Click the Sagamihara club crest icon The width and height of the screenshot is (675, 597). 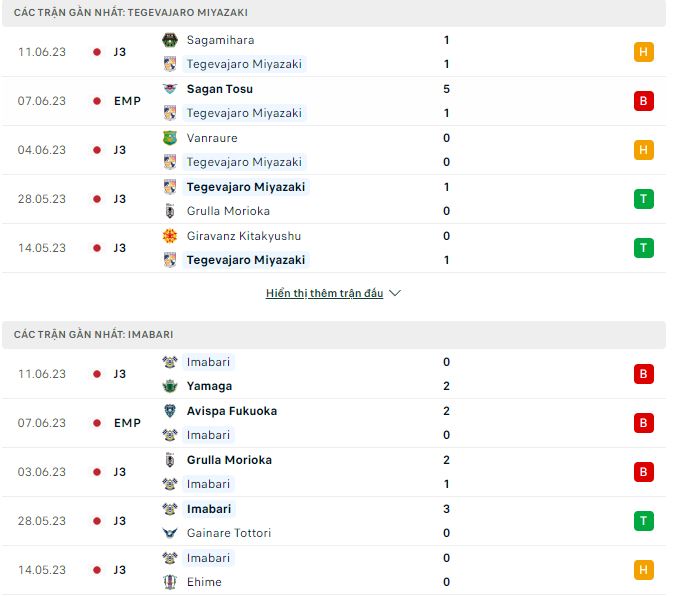pos(169,40)
